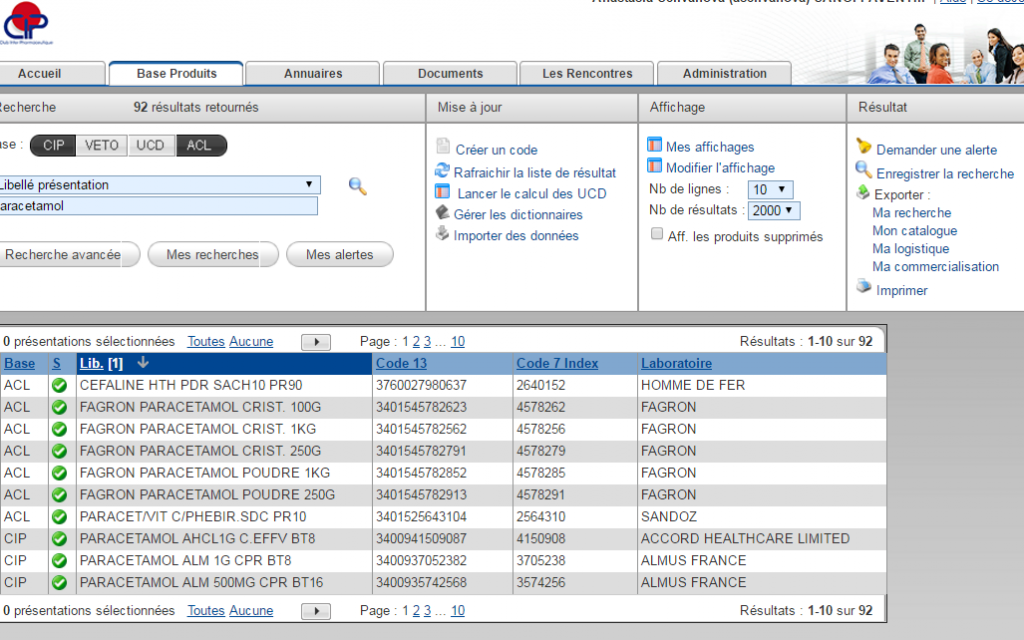
Task: Export Ma commercialisation
Action: [936, 266]
